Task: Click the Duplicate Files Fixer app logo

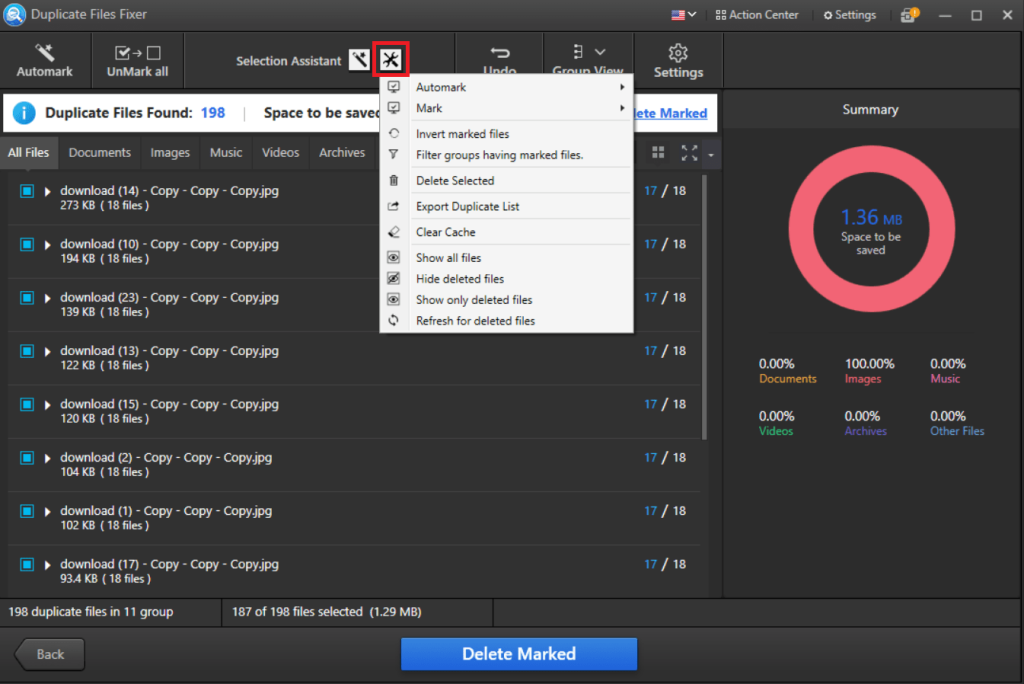Action: click(14, 14)
